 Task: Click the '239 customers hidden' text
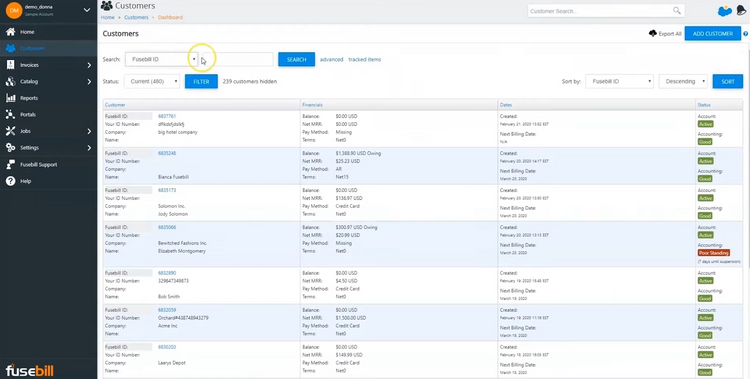pos(250,81)
